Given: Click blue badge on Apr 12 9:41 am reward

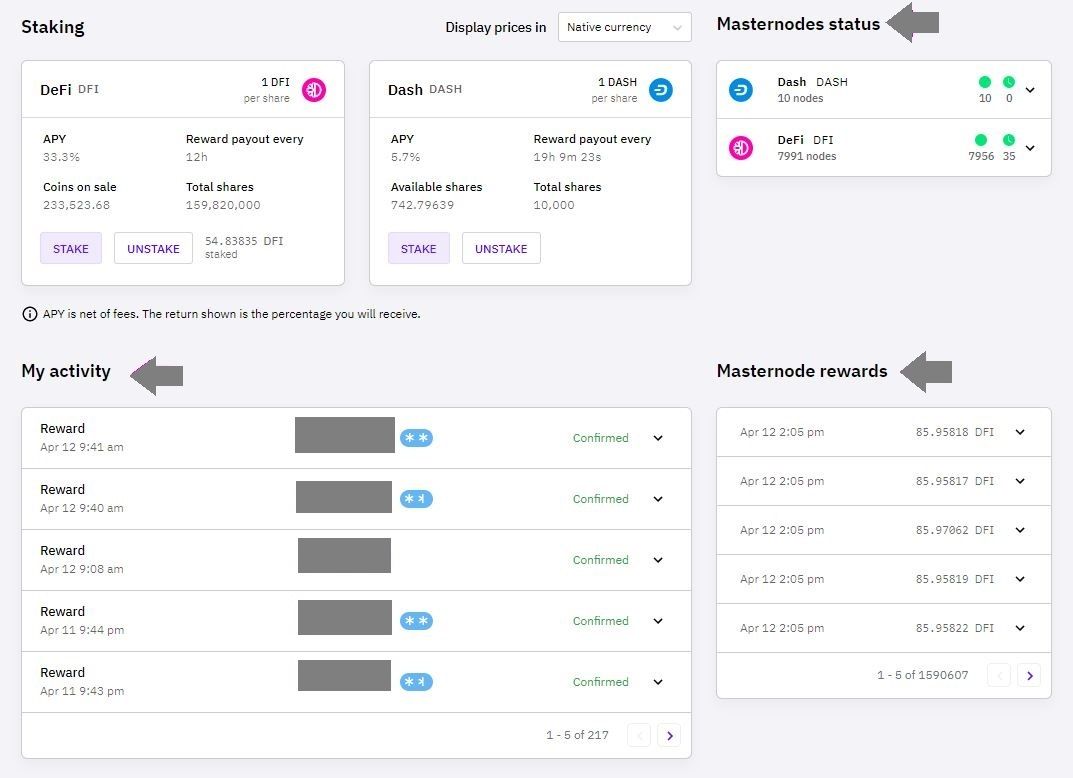Looking at the screenshot, I should pos(416,438).
